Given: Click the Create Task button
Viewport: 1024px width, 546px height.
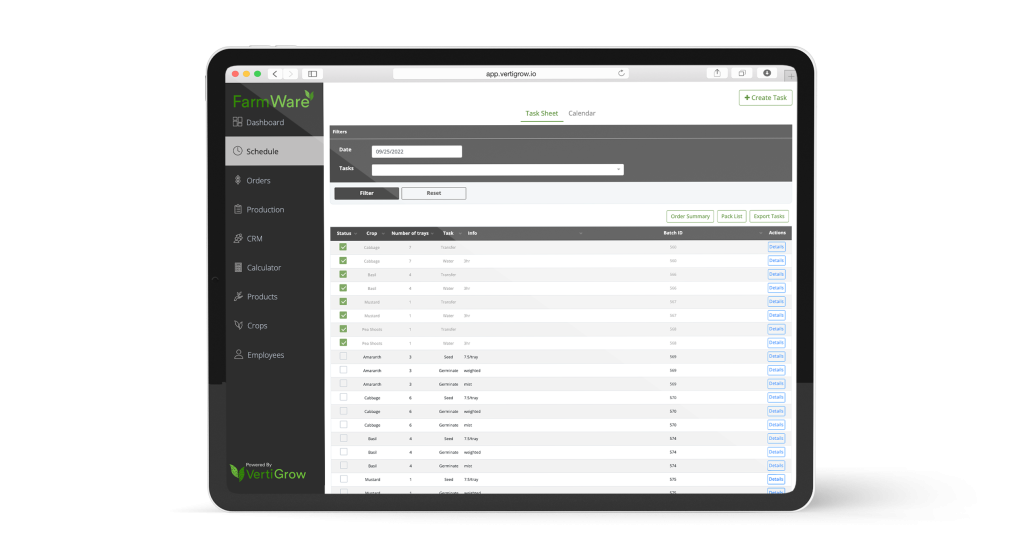Looking at the screenshot, I should pyautogui.click(x=766, y=98).
